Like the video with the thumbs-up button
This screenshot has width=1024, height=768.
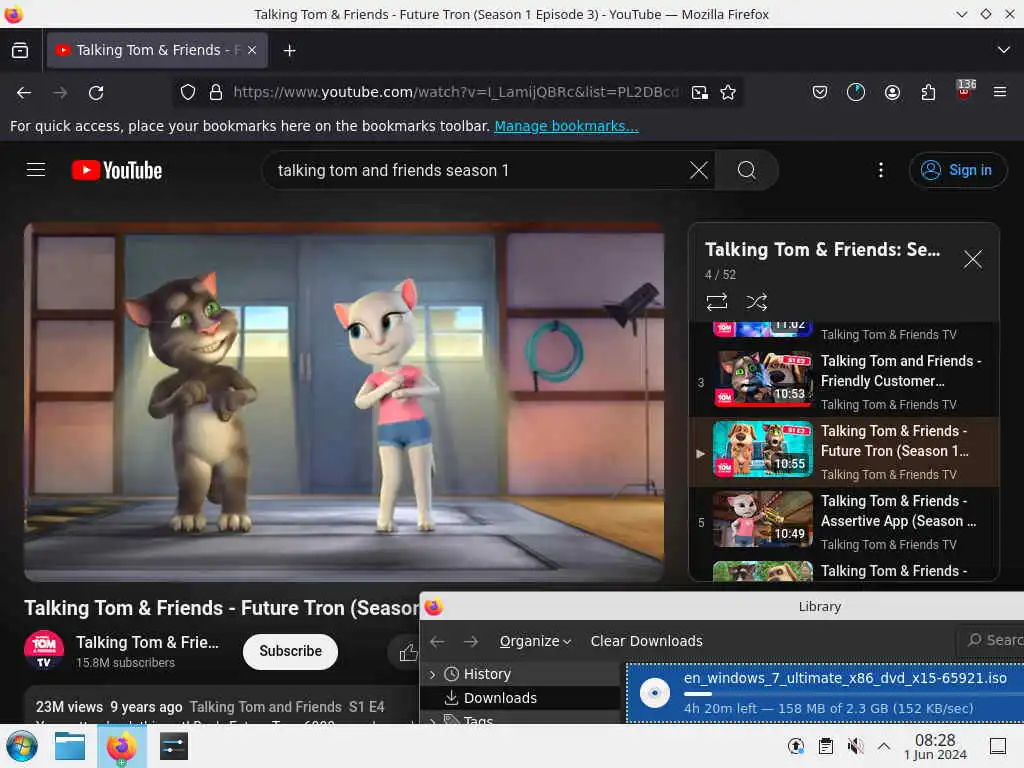(408, 652)
